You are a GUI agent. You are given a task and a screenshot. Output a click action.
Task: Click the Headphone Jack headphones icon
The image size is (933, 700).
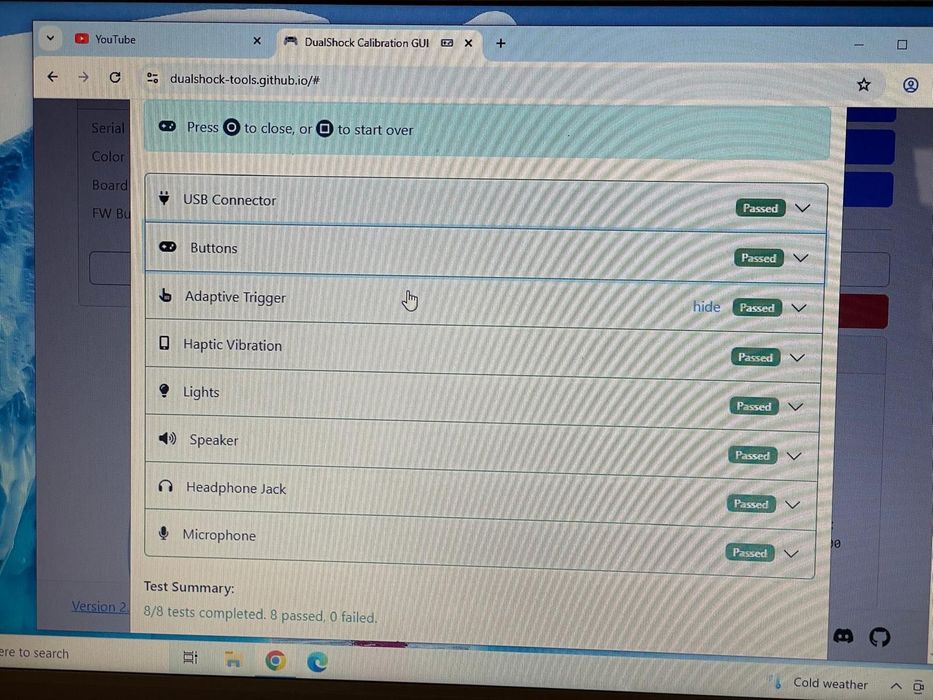click(x=165, y=486)
